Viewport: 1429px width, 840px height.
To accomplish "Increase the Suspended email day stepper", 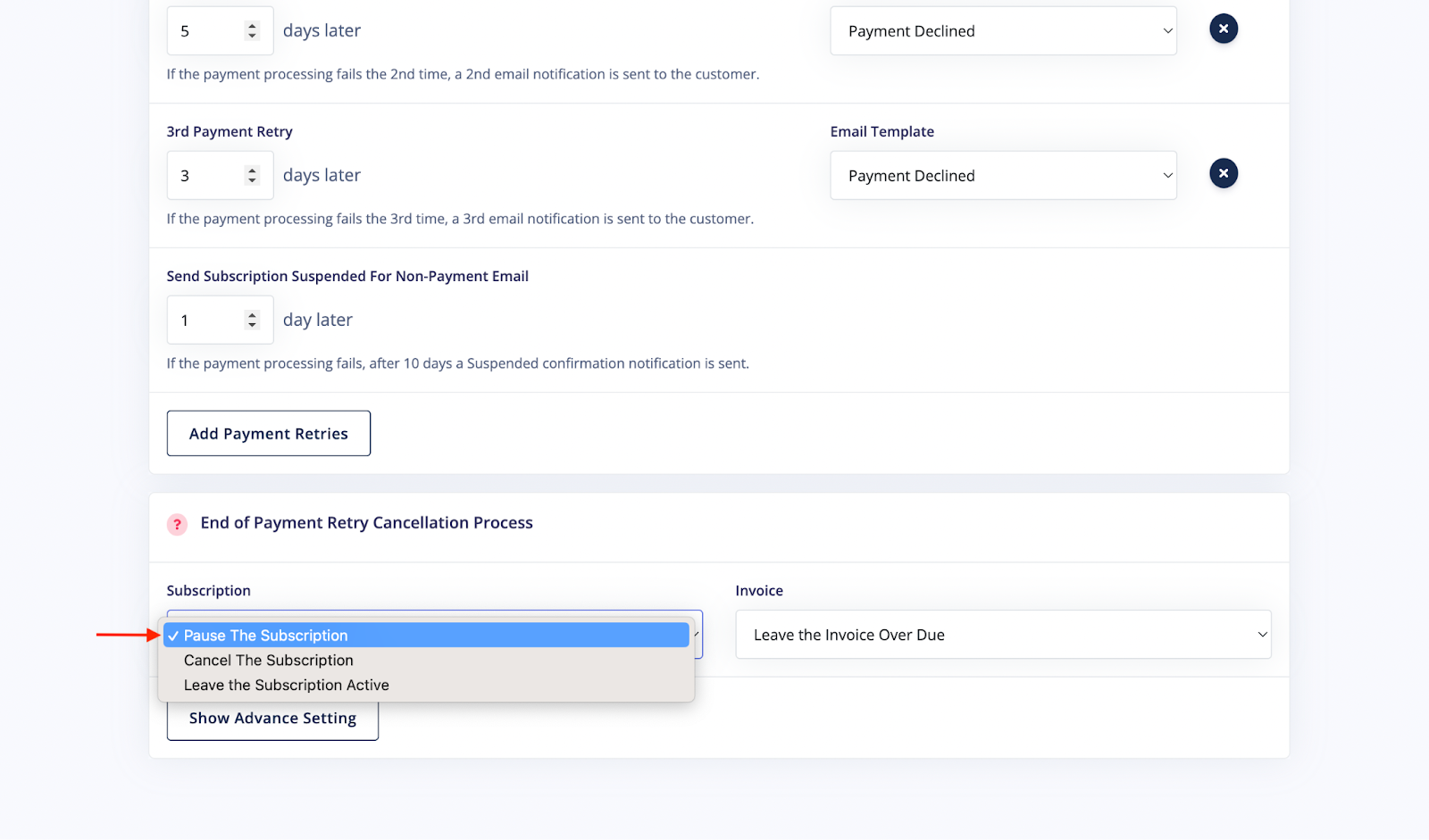I will tap(252, 315).
